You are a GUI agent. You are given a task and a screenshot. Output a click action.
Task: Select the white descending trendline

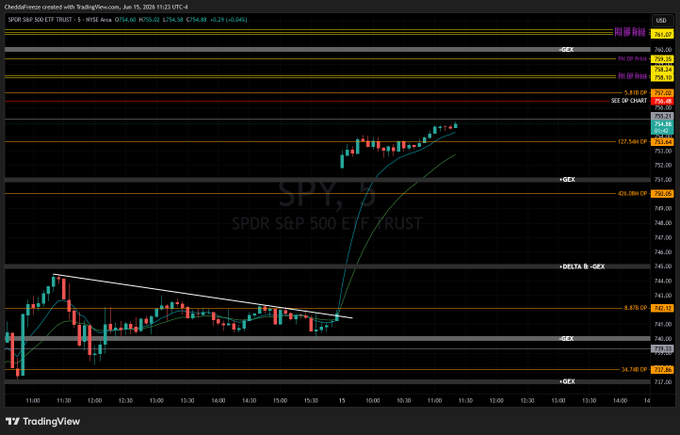click(203, 296)
